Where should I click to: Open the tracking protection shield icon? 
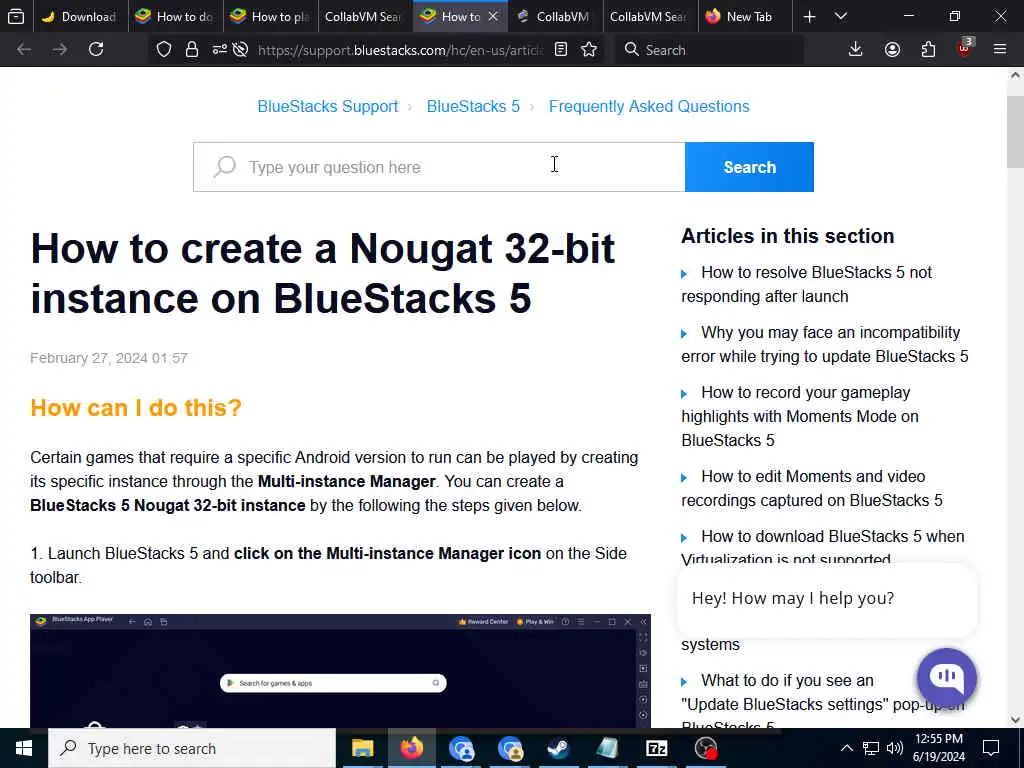[164, 50]
